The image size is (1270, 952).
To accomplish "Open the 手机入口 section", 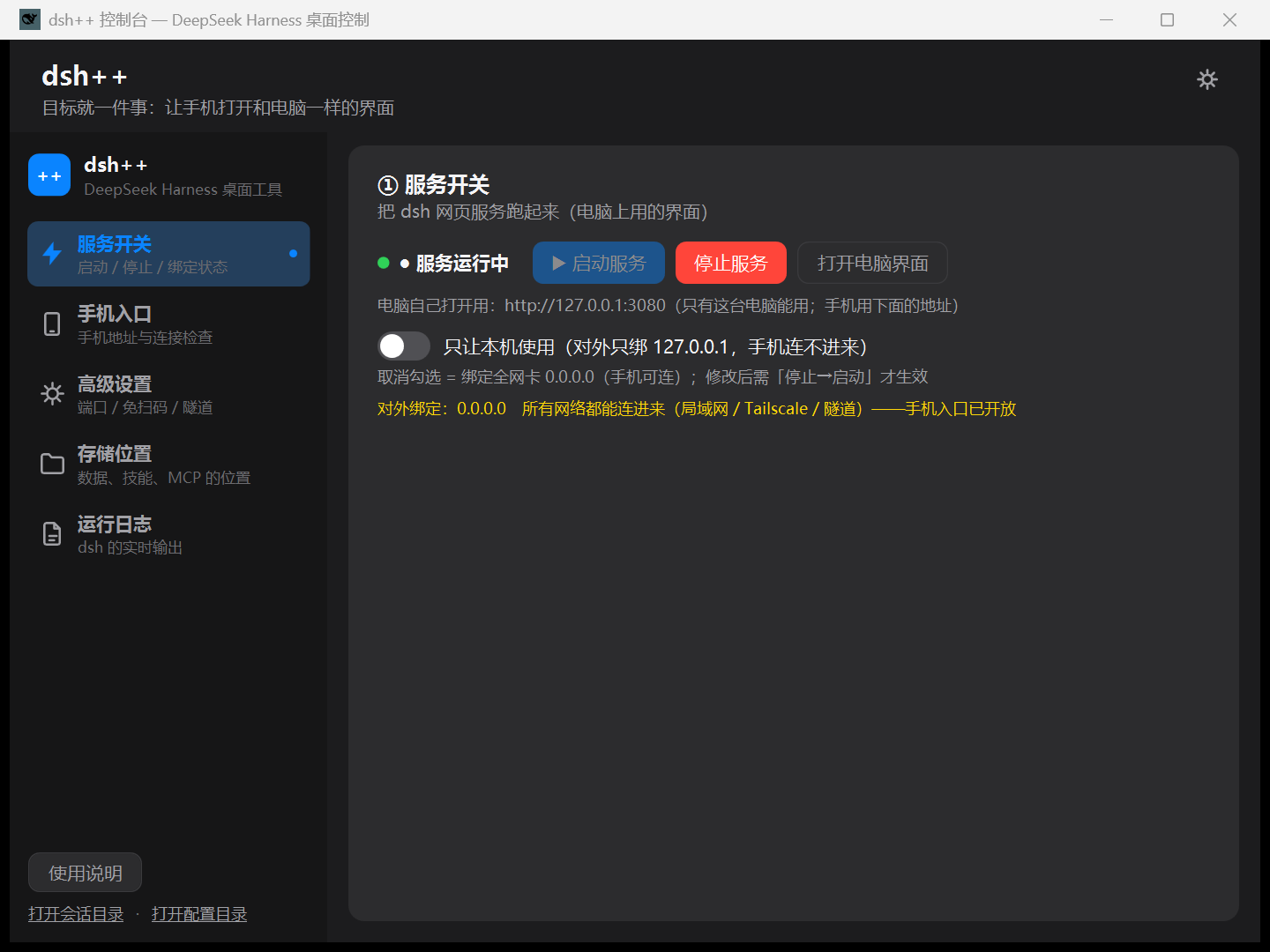I will coord(168,324).
